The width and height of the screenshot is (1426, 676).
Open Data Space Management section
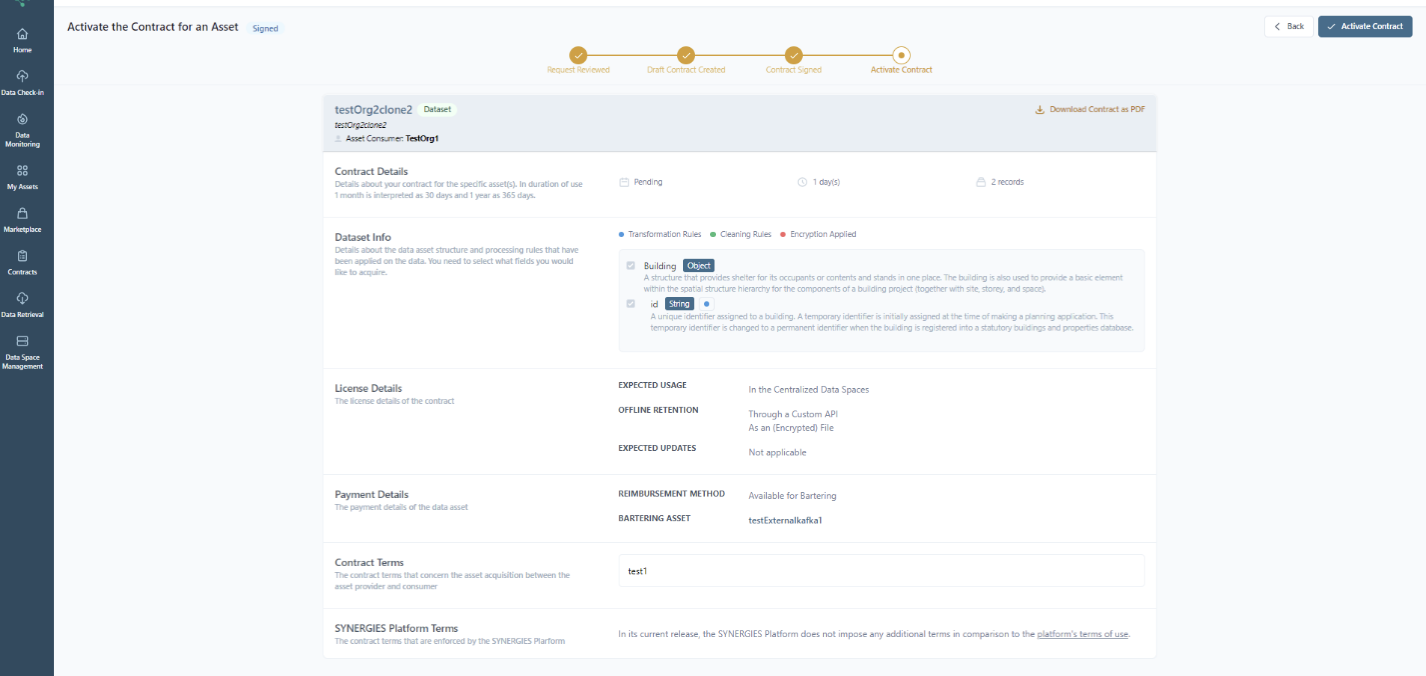22,341
